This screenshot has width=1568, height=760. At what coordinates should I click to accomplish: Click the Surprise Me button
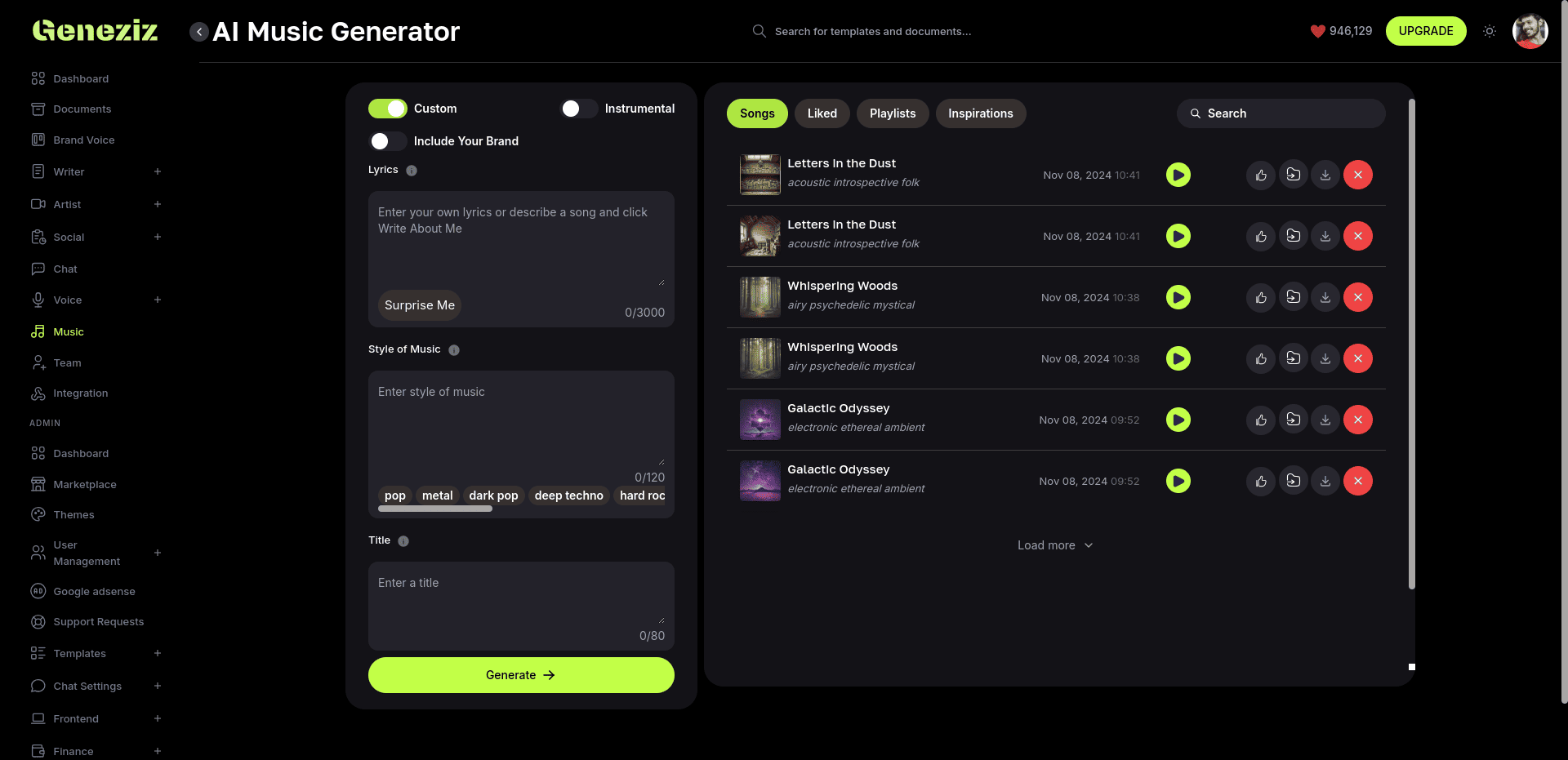pyautogui.click(x=420, y=305)
